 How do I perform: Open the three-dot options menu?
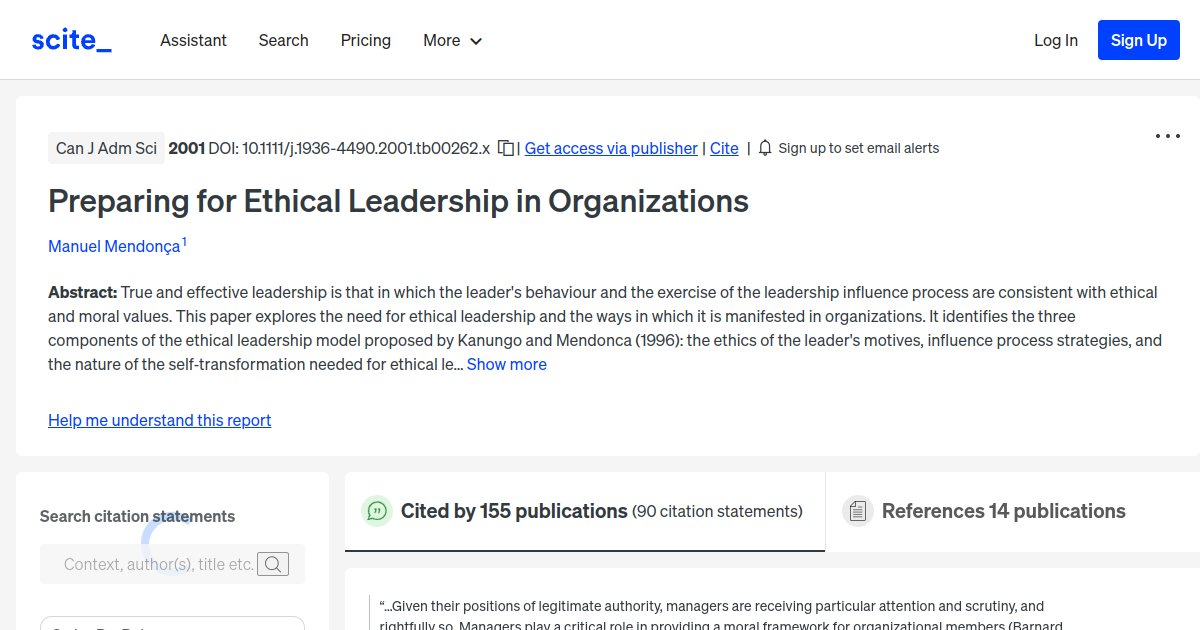pyautogui.click(x=1167, y=135)
